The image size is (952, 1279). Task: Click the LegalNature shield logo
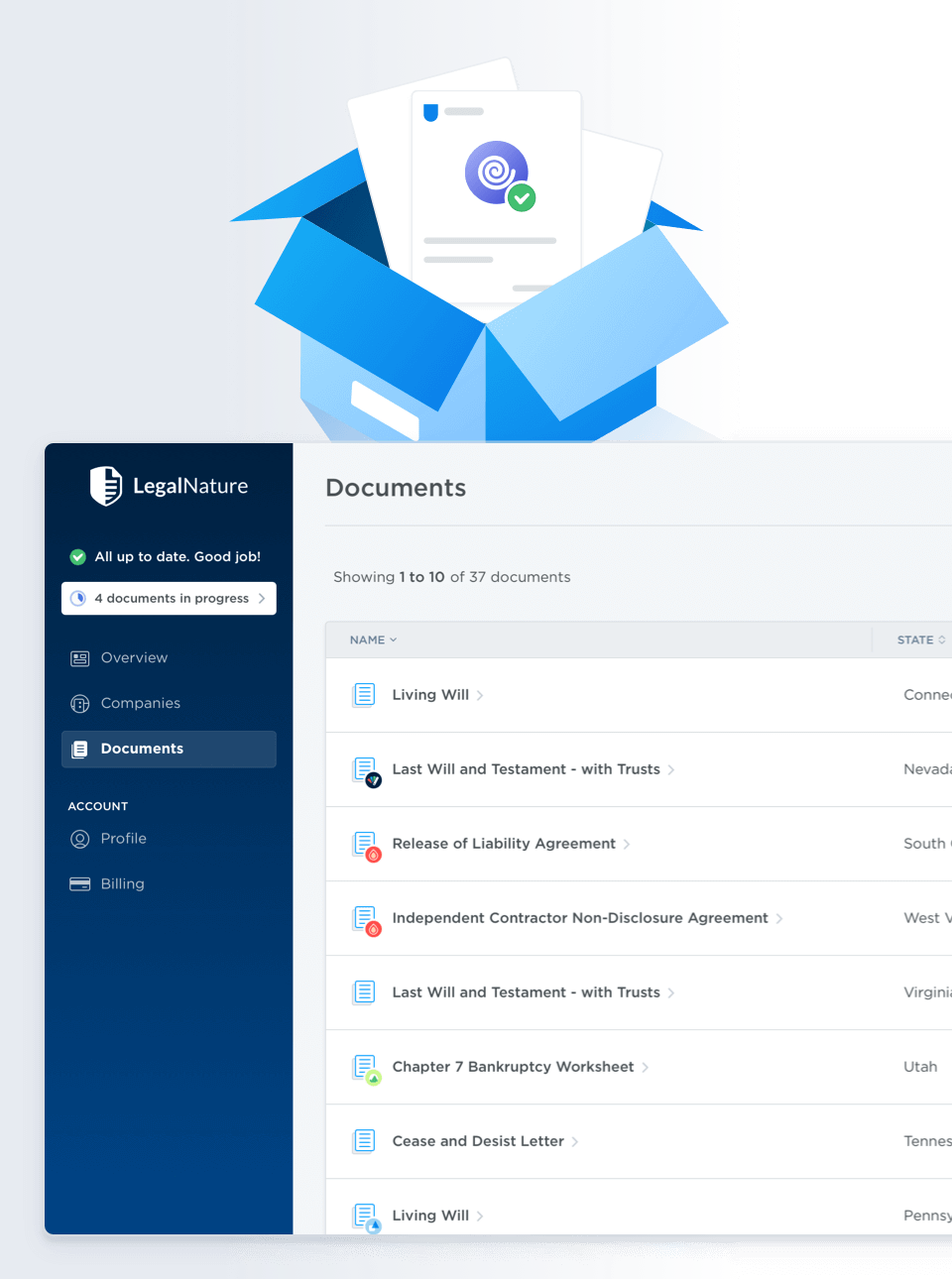pyautogui.click(x=106, y=486)
